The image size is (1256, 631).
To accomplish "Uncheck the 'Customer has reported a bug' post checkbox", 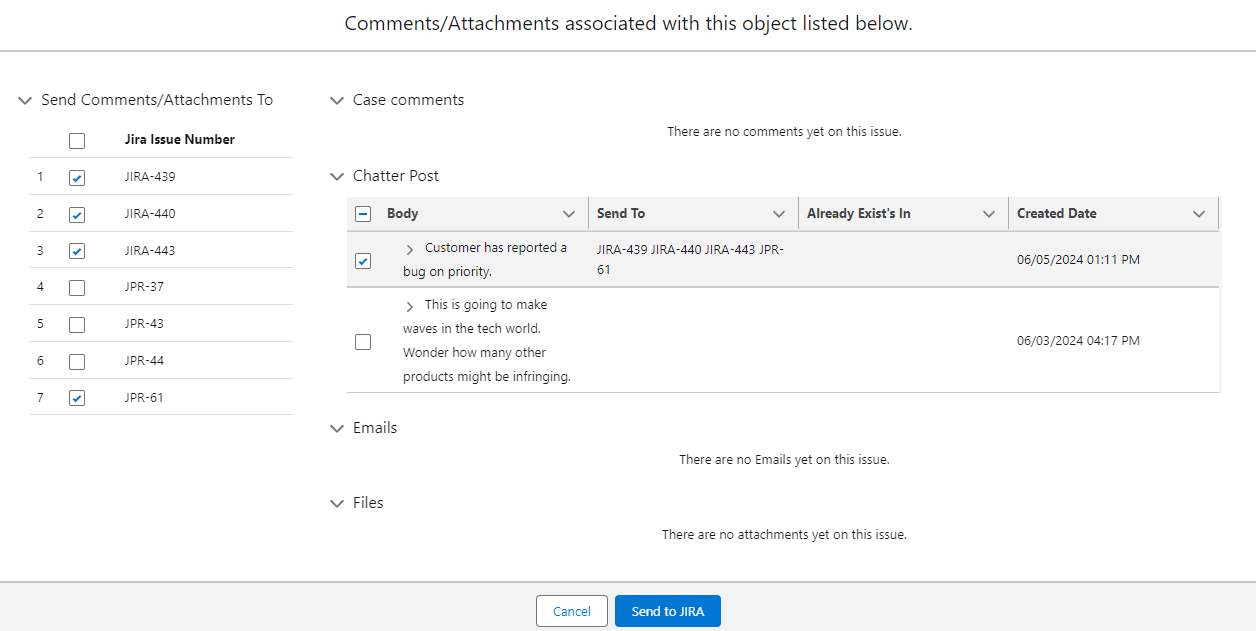I will coord(363,261).
